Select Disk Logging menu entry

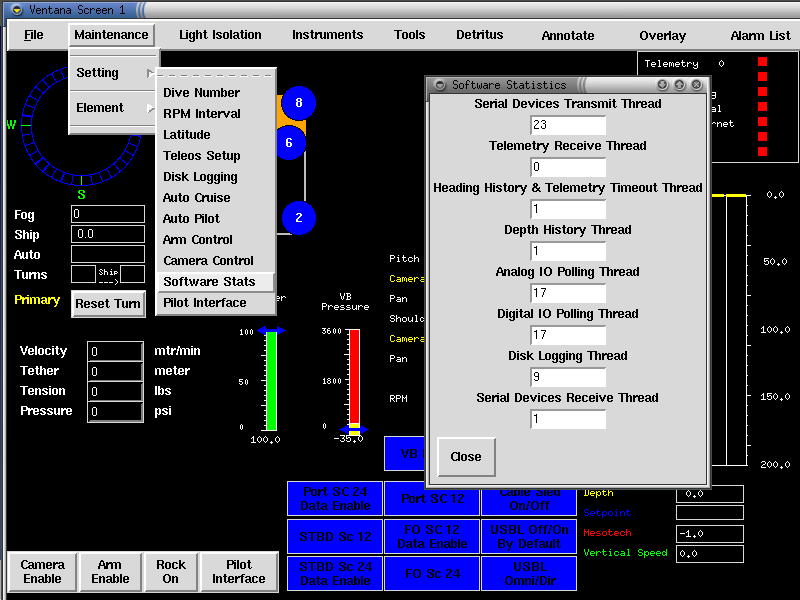click(216, 177)
